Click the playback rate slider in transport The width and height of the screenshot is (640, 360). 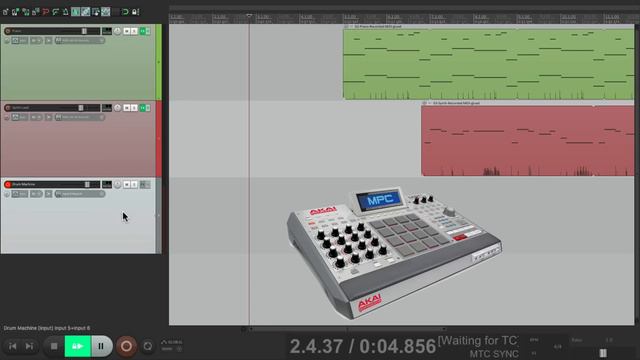point(603,353)
